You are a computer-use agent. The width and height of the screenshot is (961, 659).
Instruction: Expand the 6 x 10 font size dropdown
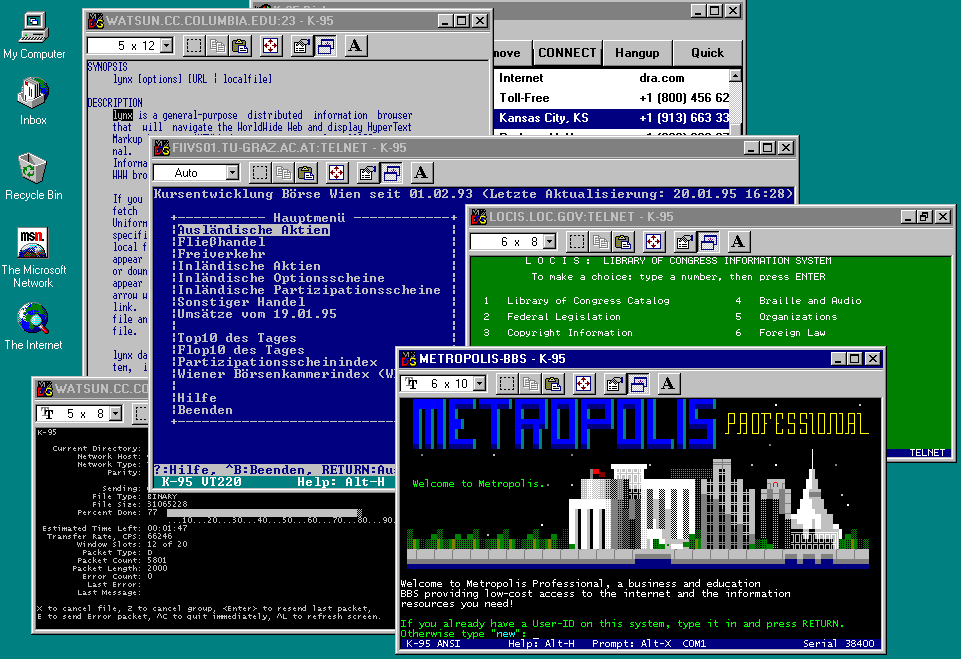pos(479,384)
